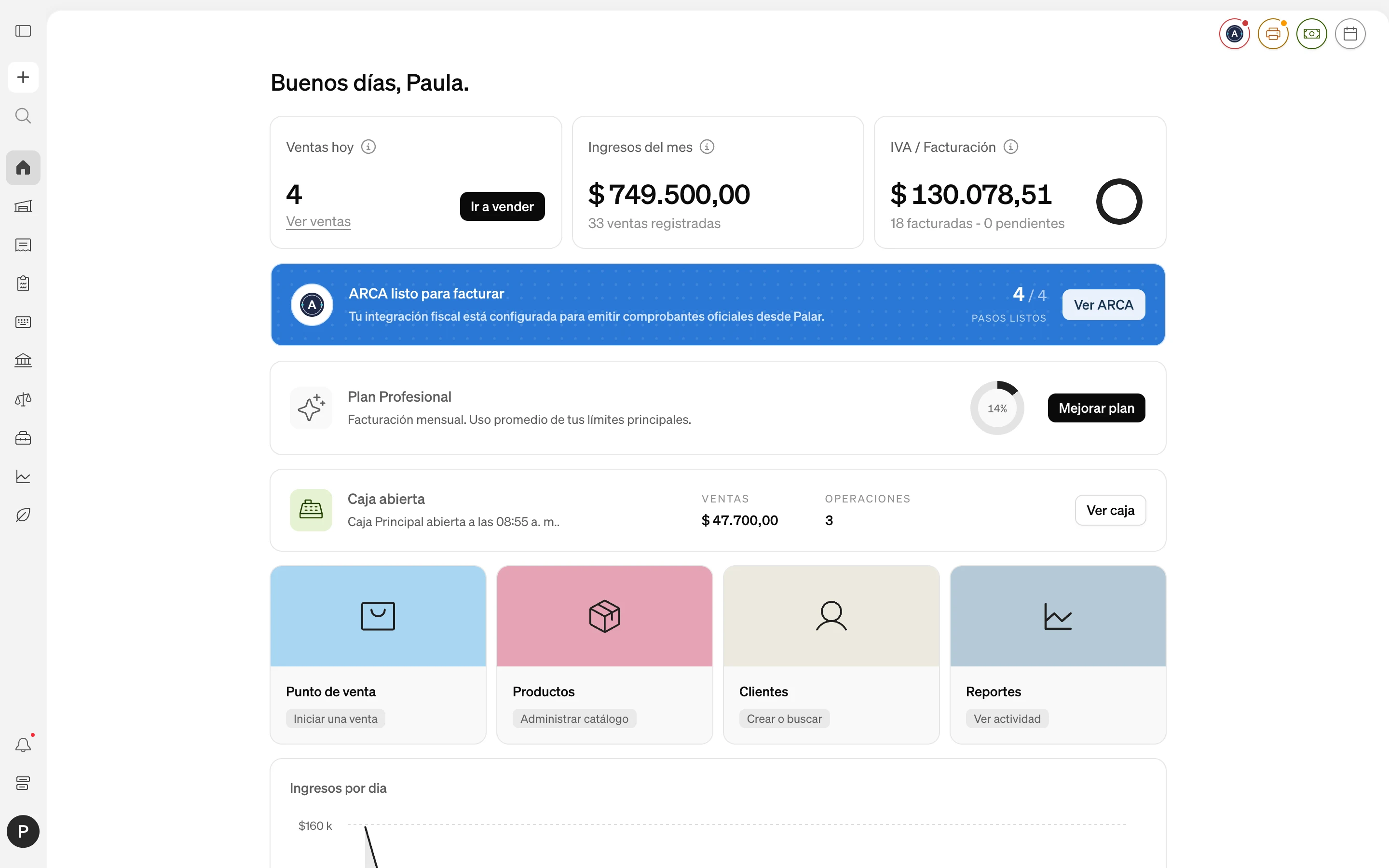Open the Ver ventas link
1389x868 pixels.
tap(318, 222)
